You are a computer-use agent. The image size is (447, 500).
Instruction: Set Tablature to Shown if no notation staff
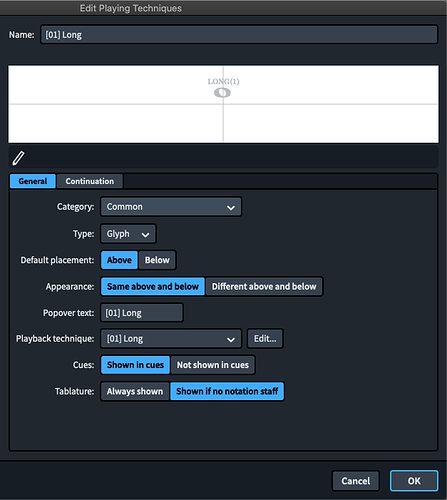click(227, 391)
